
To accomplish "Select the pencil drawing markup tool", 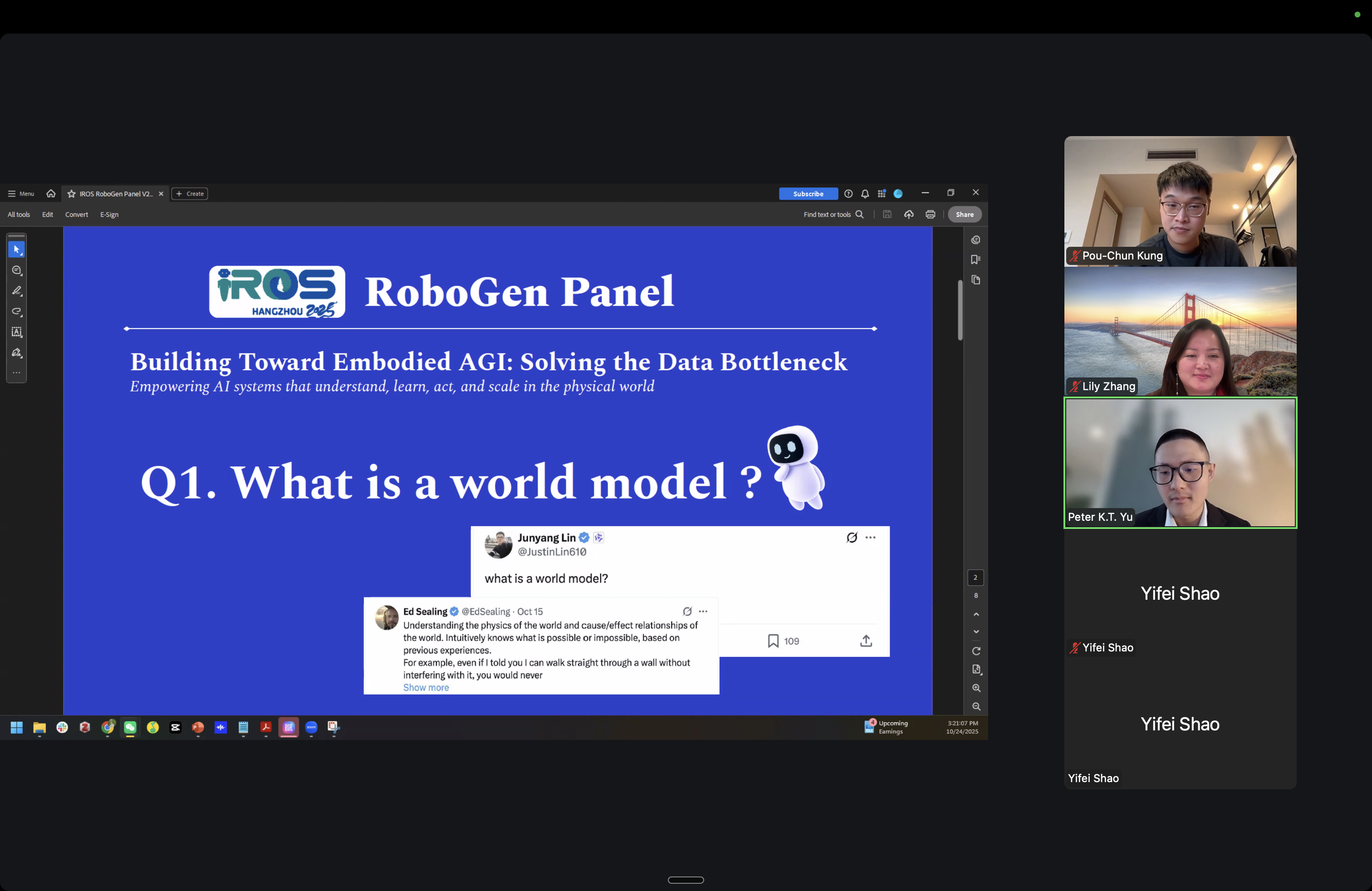I will [x=17, y=290].
